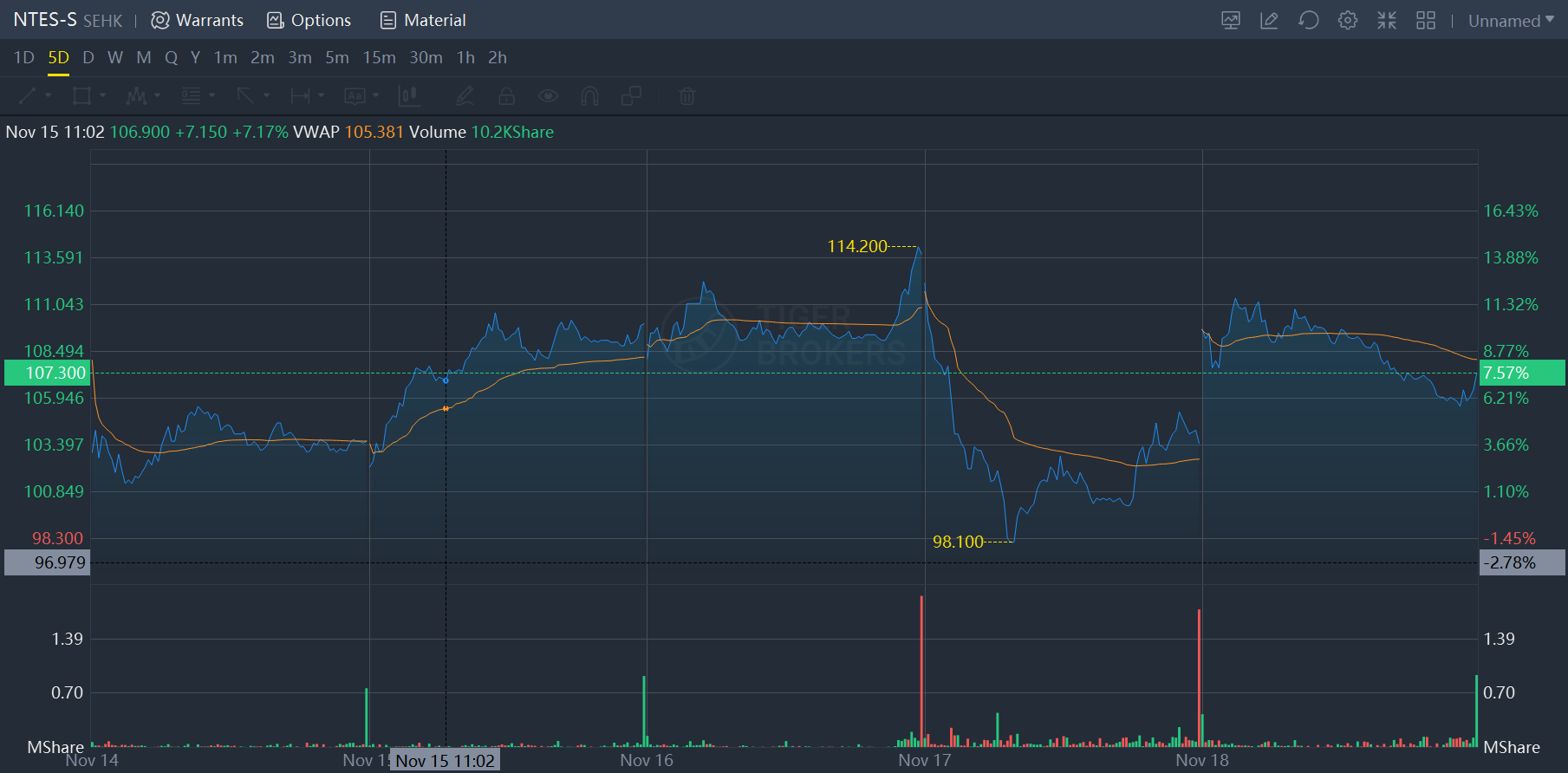Expand the measure tool dropdown arrow

pos(321,95)
